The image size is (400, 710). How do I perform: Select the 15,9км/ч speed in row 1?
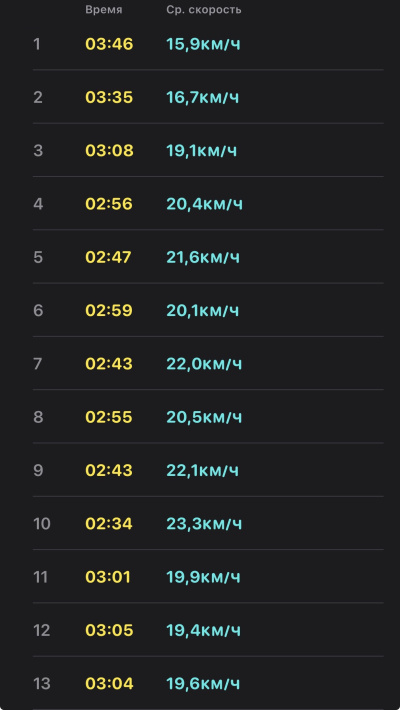(203, 44)
